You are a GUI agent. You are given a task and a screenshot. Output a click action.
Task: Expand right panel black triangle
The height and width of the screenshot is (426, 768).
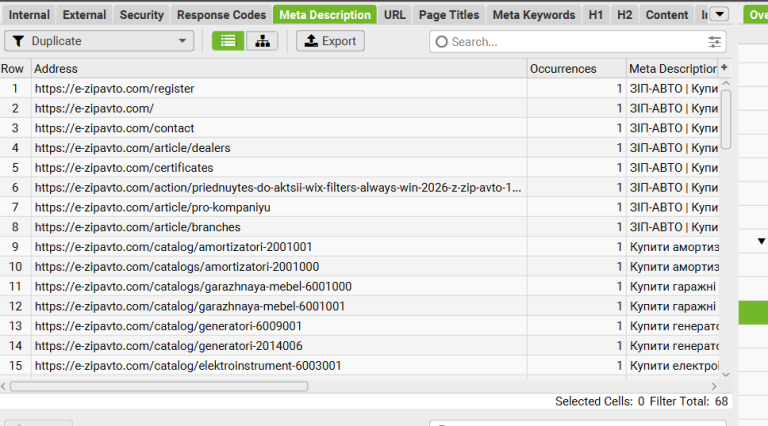(761, 241)
